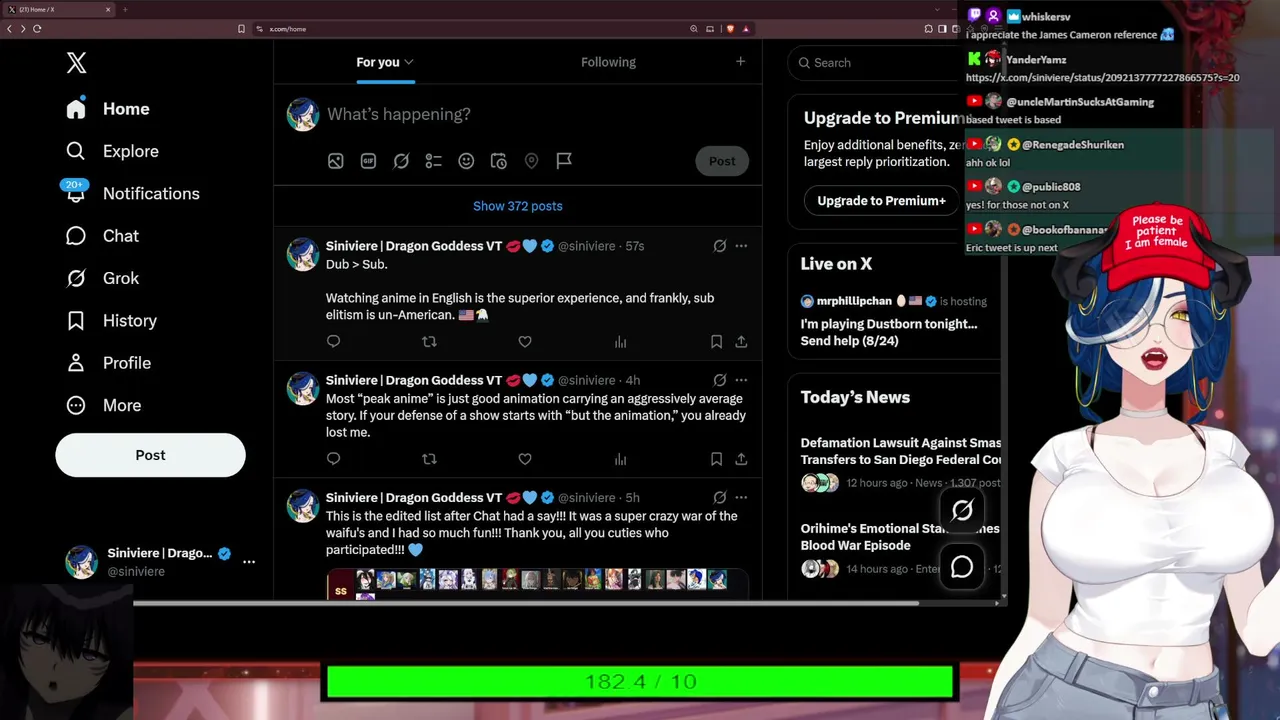Image resolution: width=1280 pixels, height=720 pixels.
Task: Share the peak anime post
Action: pyautogui.click(x=741, y=459)
